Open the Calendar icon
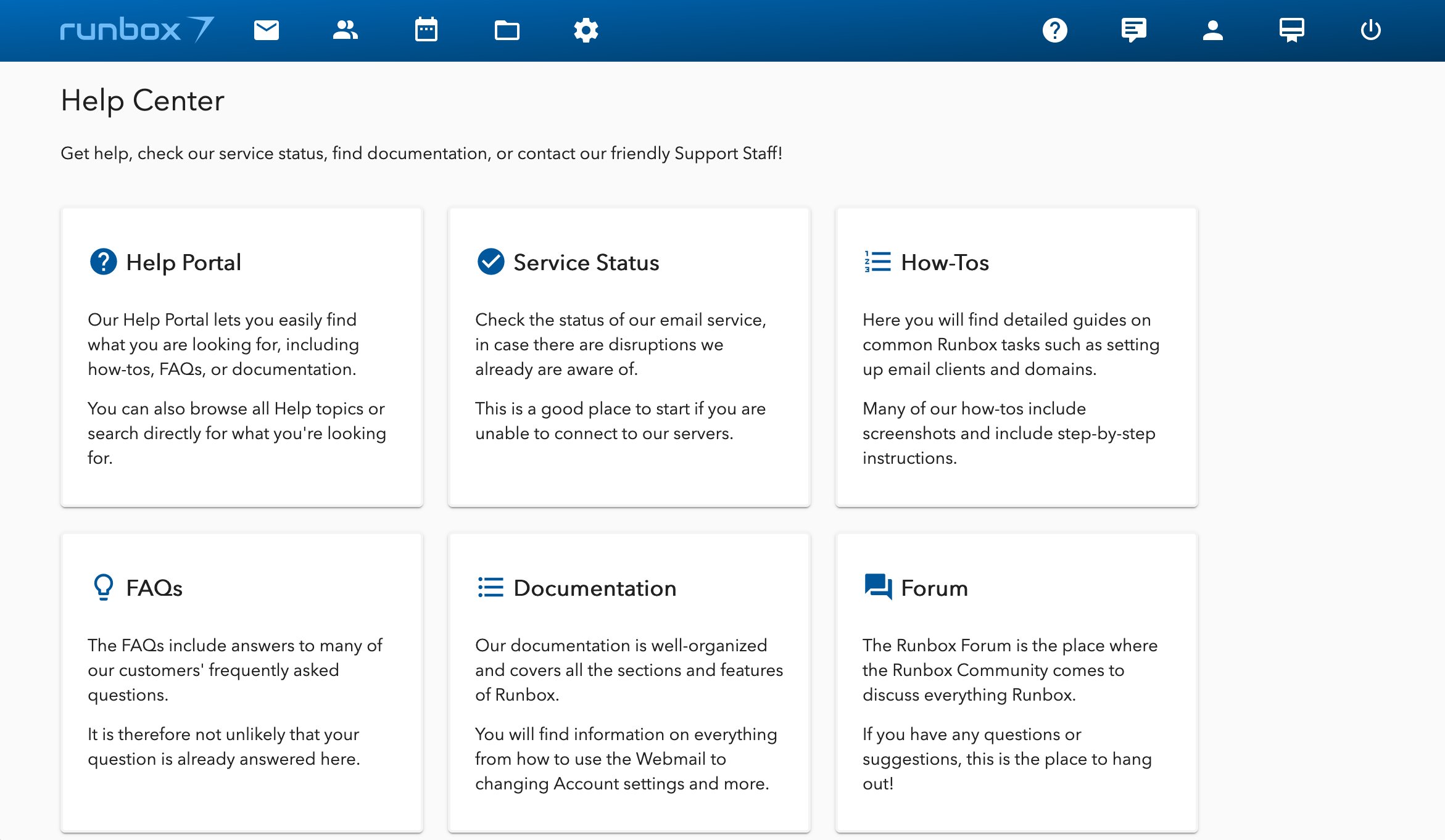This screenshot has height=840, width=1445. click(426, 30)
